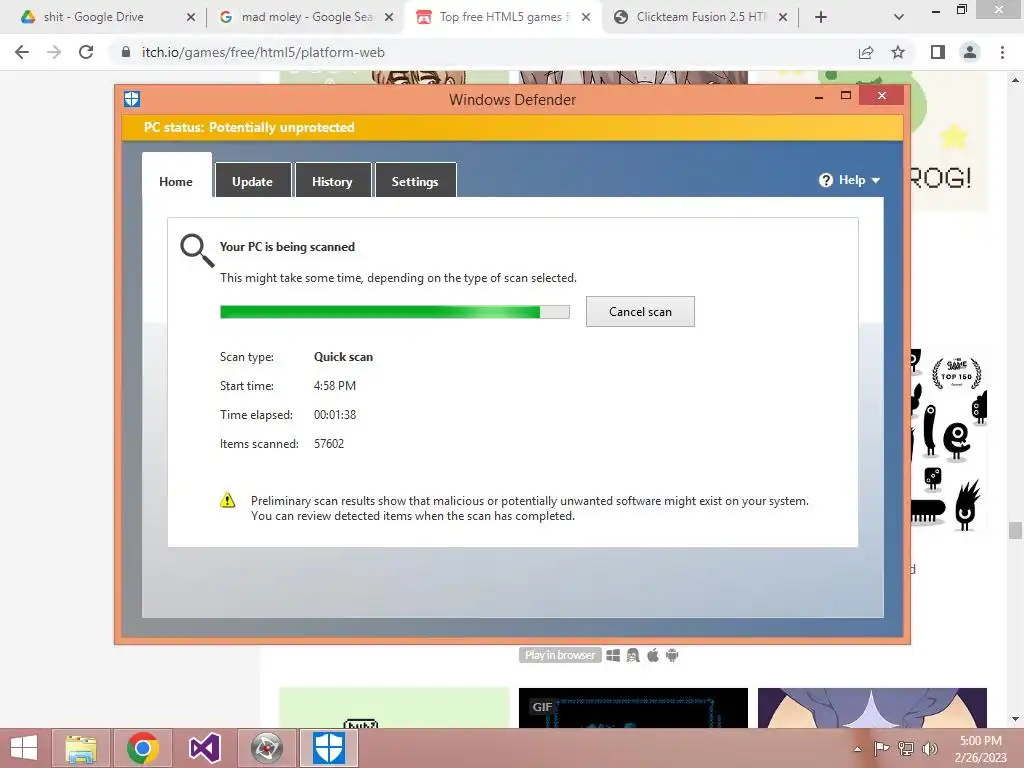Bookmark this page with the star icon
Viewport: 1024px width, 768px height.
(x=898, y=52)
